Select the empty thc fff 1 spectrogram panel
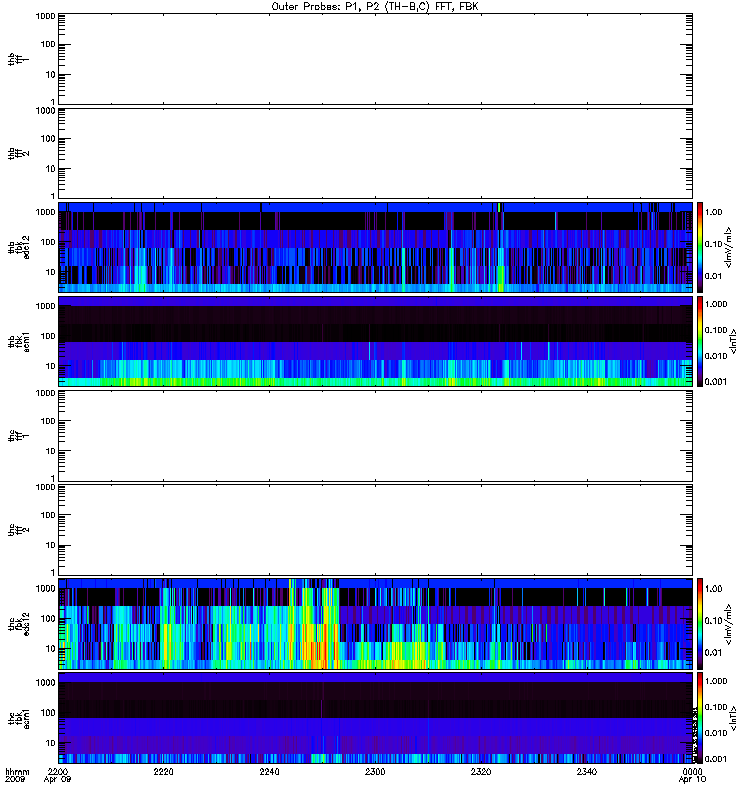The height and width of the screenshot is (800, 750). 375,436
